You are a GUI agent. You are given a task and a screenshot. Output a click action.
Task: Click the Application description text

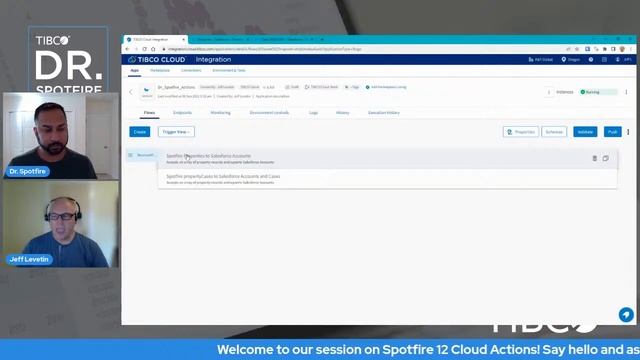click(273, 96)
